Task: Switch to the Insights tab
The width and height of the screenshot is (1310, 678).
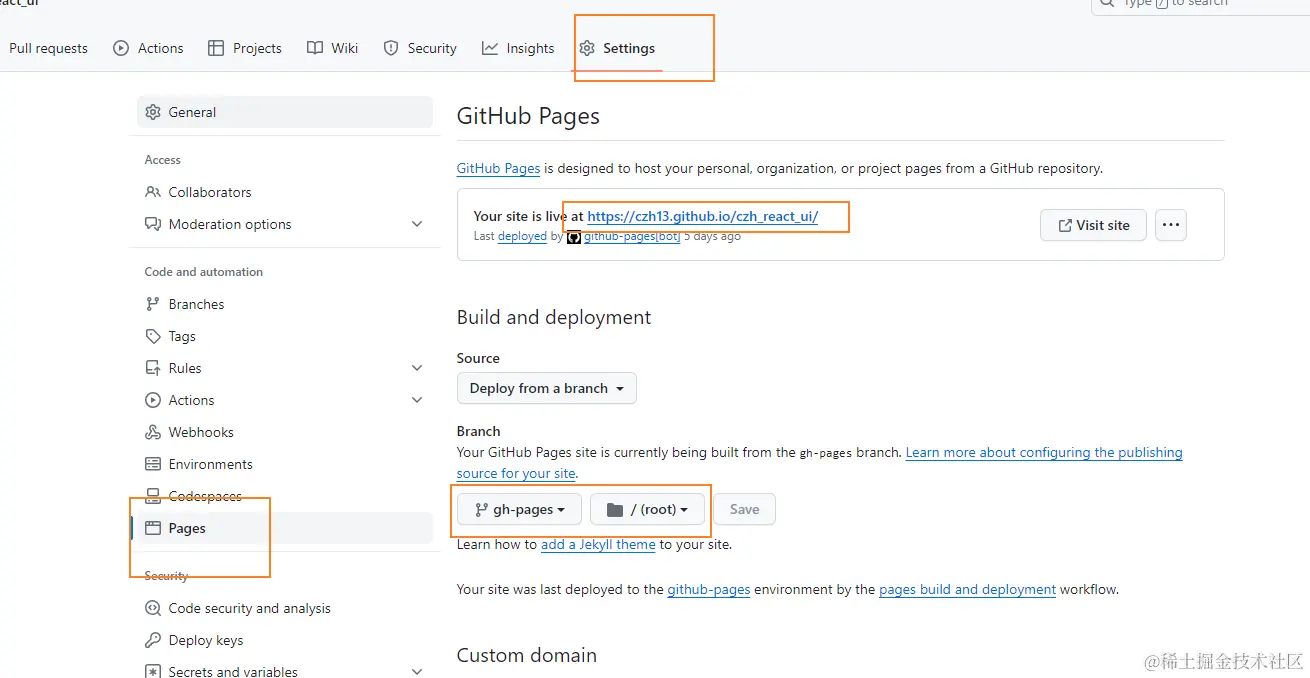Action: point(518,48)
